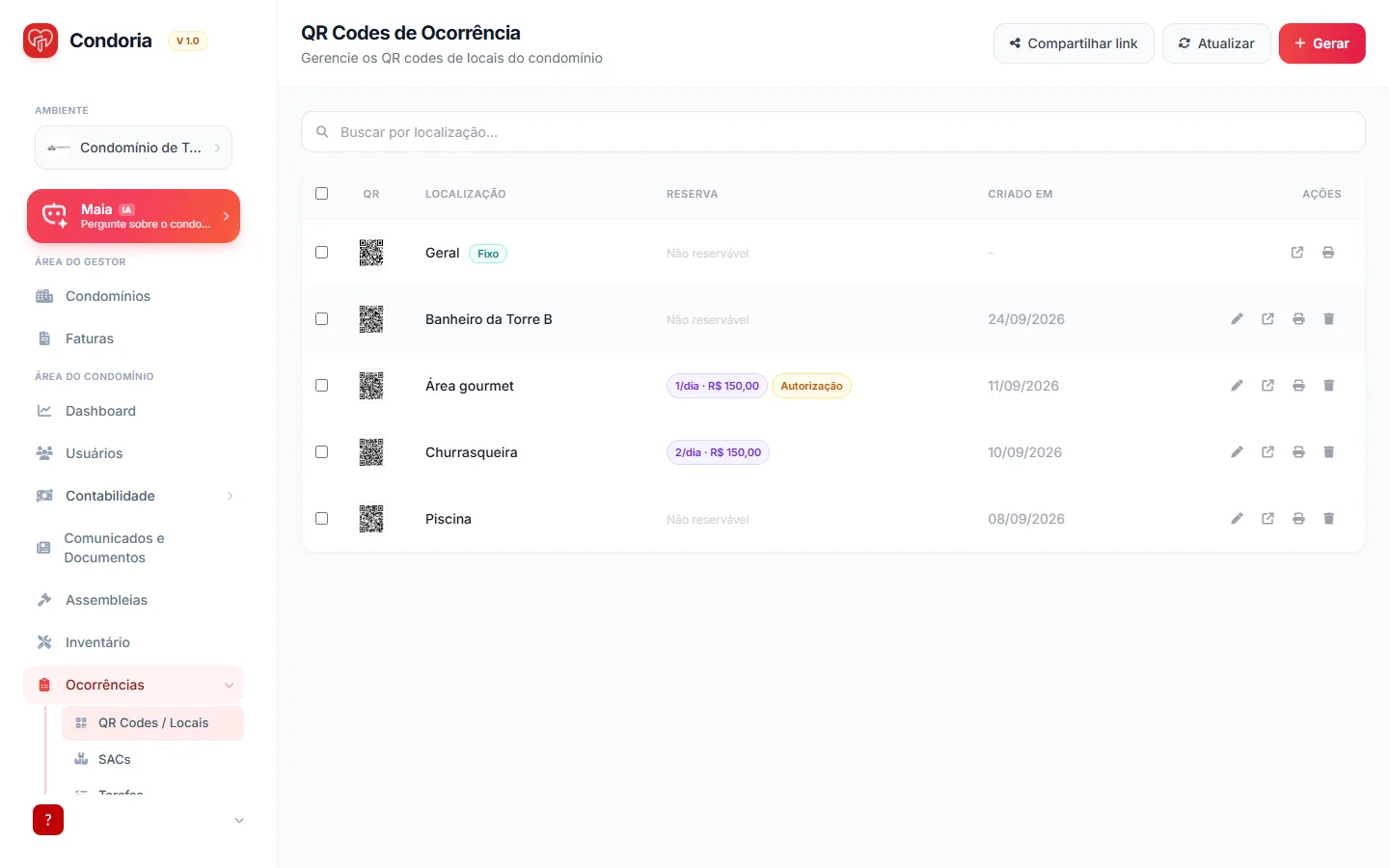Image resolution: width=1389 pixels, height=868 pixels.
Task: Print the Churrasqueira QR code
Action: [1298, 452]
